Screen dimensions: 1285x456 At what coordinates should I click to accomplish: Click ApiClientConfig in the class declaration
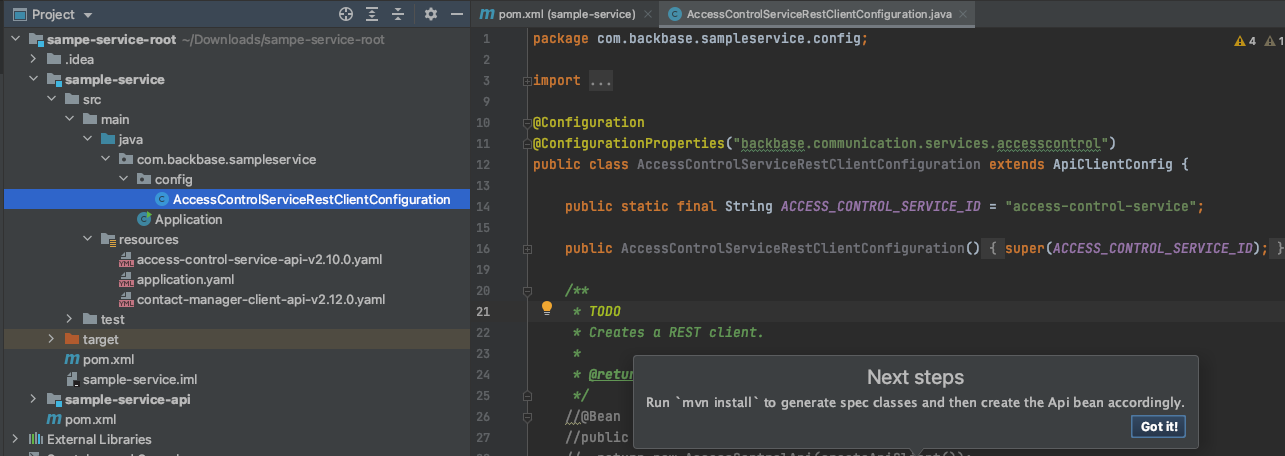1112,164
